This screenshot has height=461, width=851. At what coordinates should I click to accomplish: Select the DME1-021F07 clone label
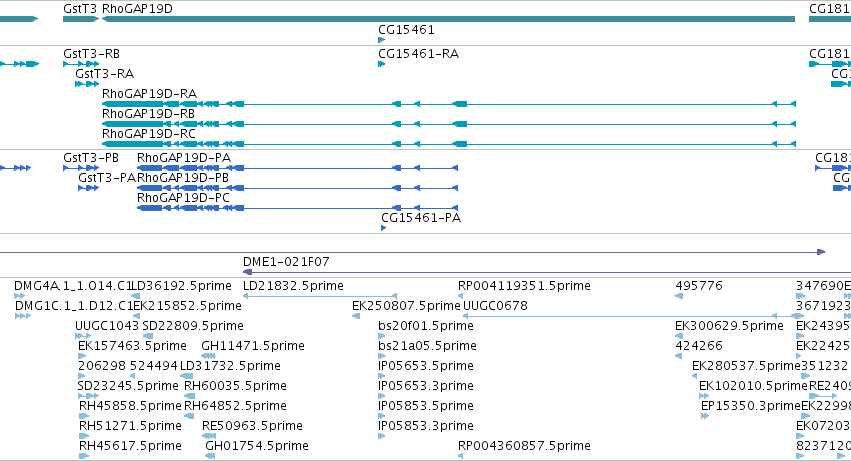286,262
